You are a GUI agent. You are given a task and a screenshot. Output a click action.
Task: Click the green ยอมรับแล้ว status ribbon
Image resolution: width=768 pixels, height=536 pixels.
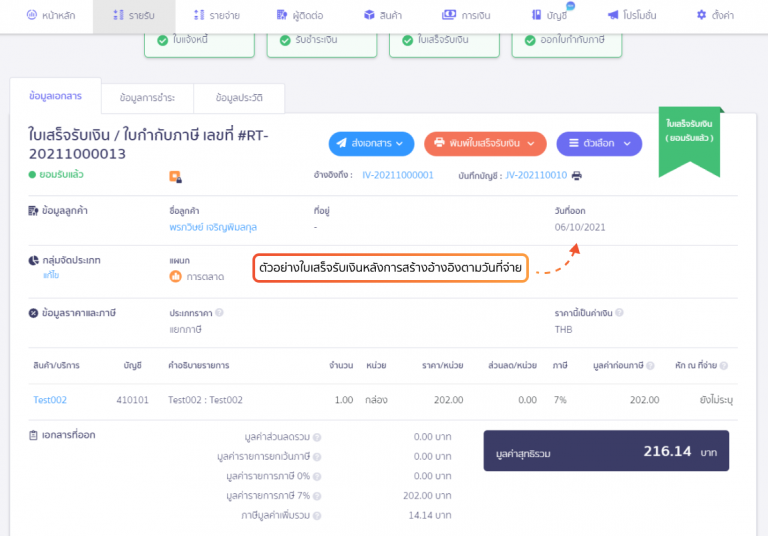689,137
